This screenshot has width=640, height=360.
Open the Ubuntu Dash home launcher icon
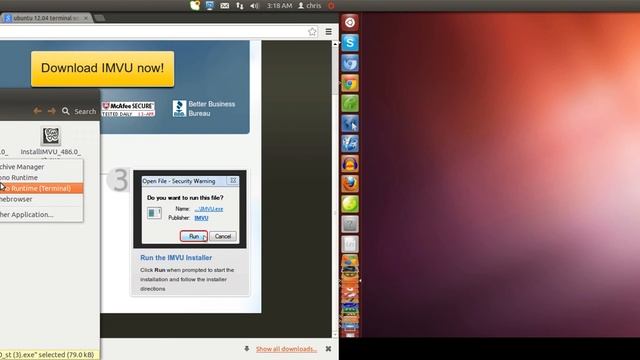coord(350,22)
